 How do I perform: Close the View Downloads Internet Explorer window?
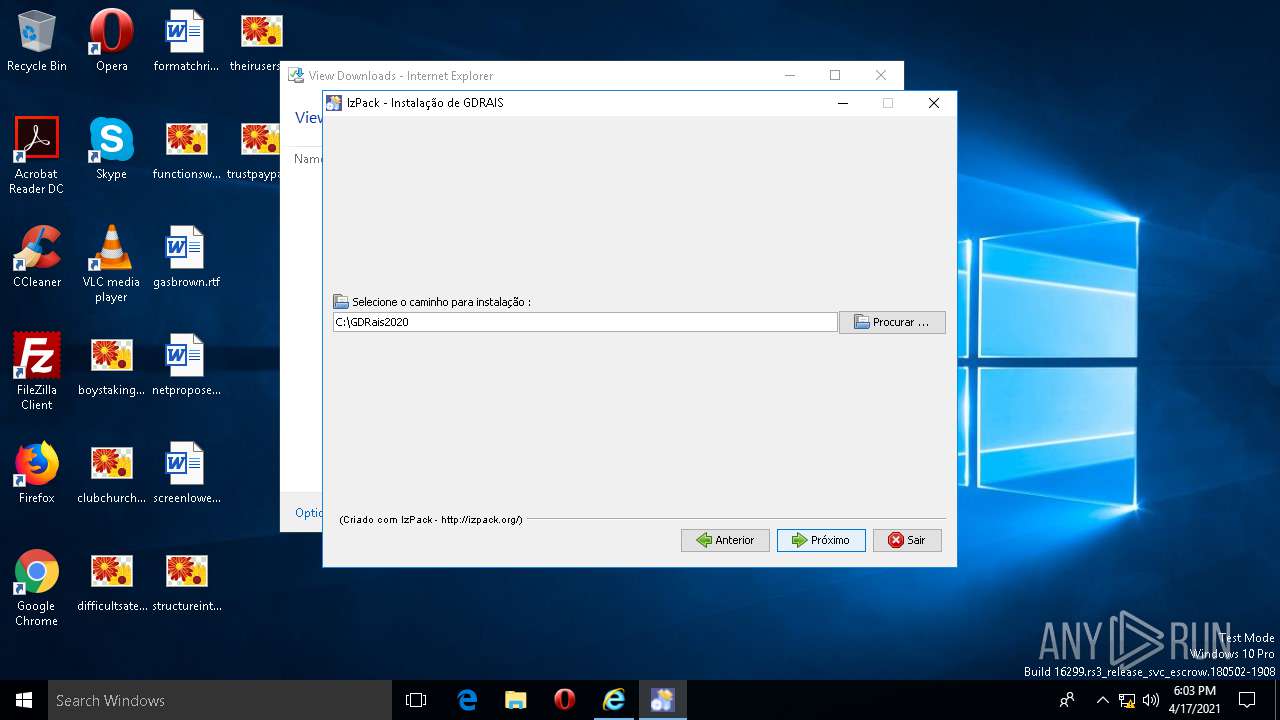(880, 75)
